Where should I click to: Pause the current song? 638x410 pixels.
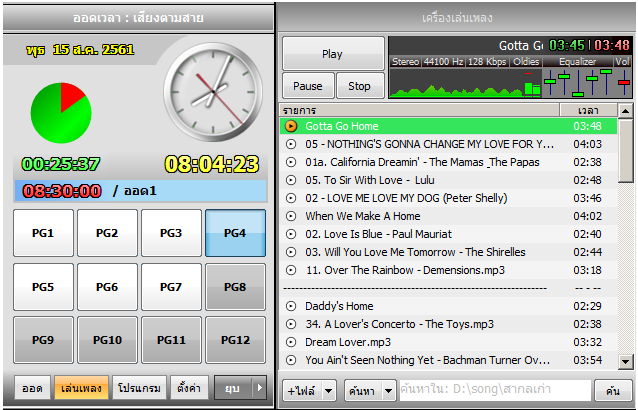308,86
